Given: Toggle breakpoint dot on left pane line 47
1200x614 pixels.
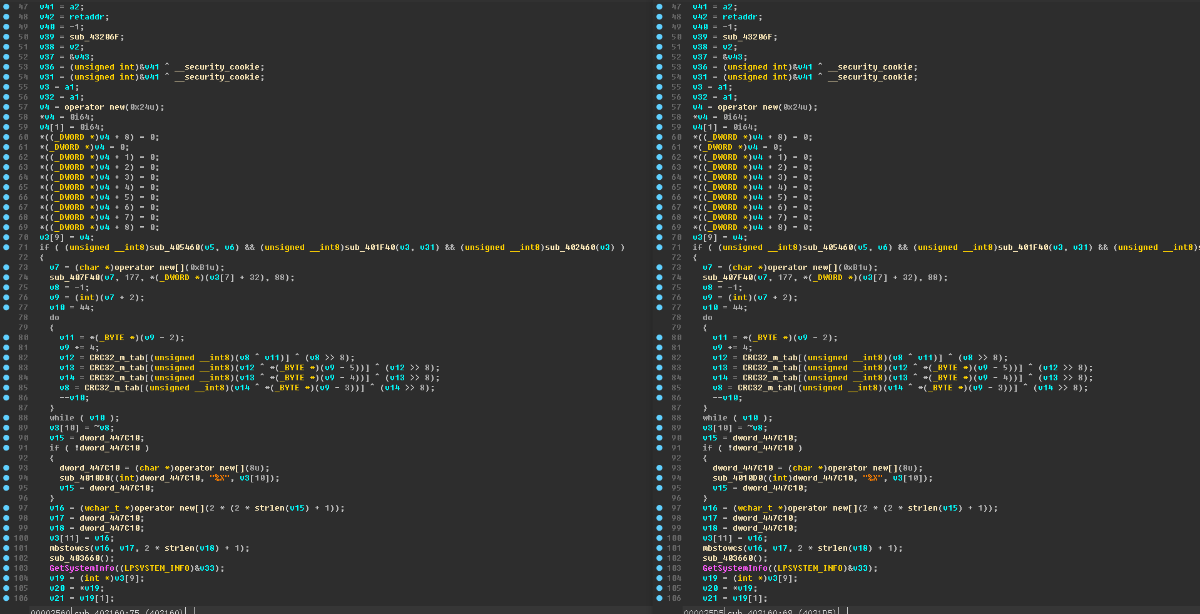Looking at the screenshot, I should (7, 6).
